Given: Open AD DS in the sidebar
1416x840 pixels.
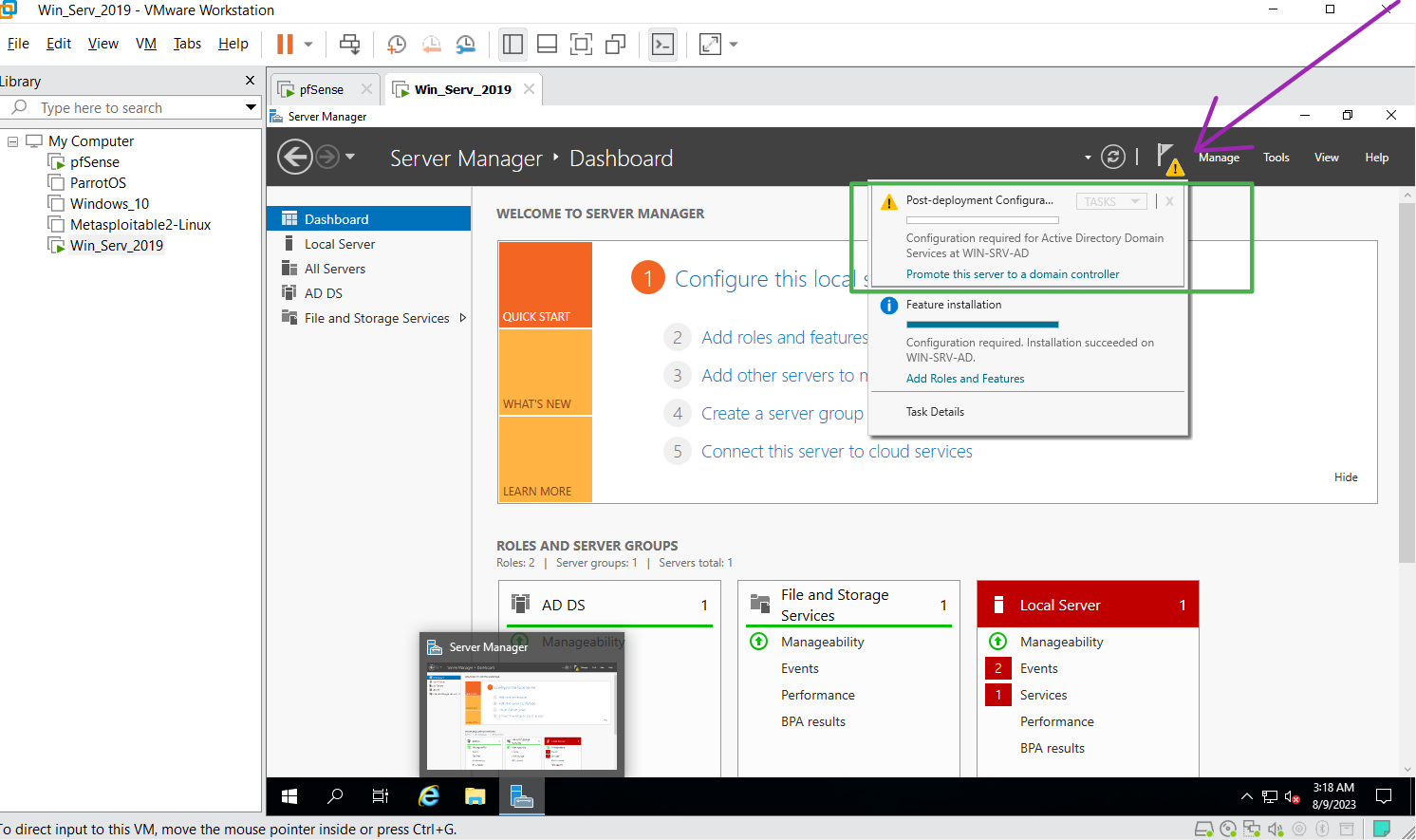Looking at the screenshot, I should click(x=324, y=293).
